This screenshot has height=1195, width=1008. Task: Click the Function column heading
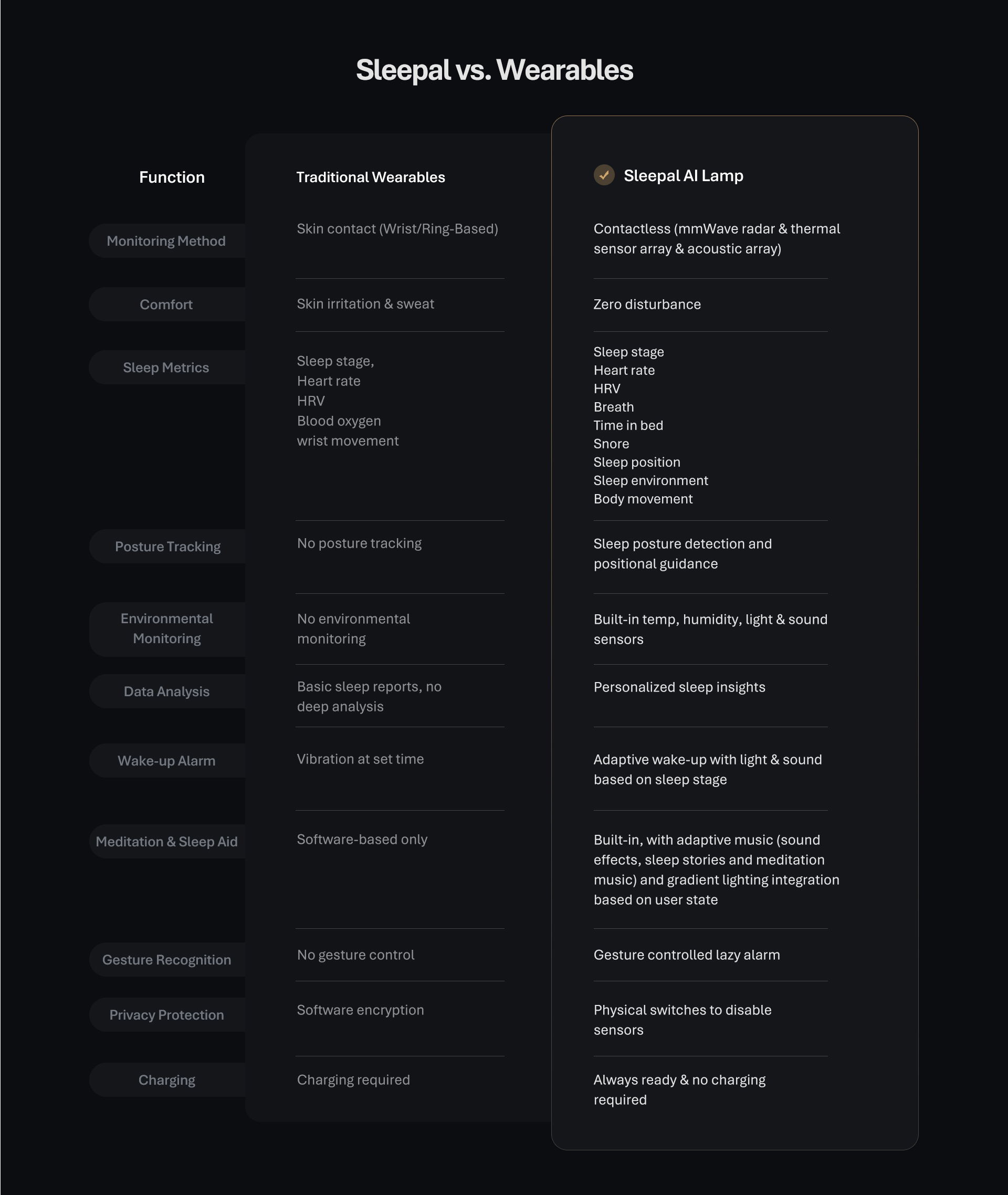coord(172,177)
